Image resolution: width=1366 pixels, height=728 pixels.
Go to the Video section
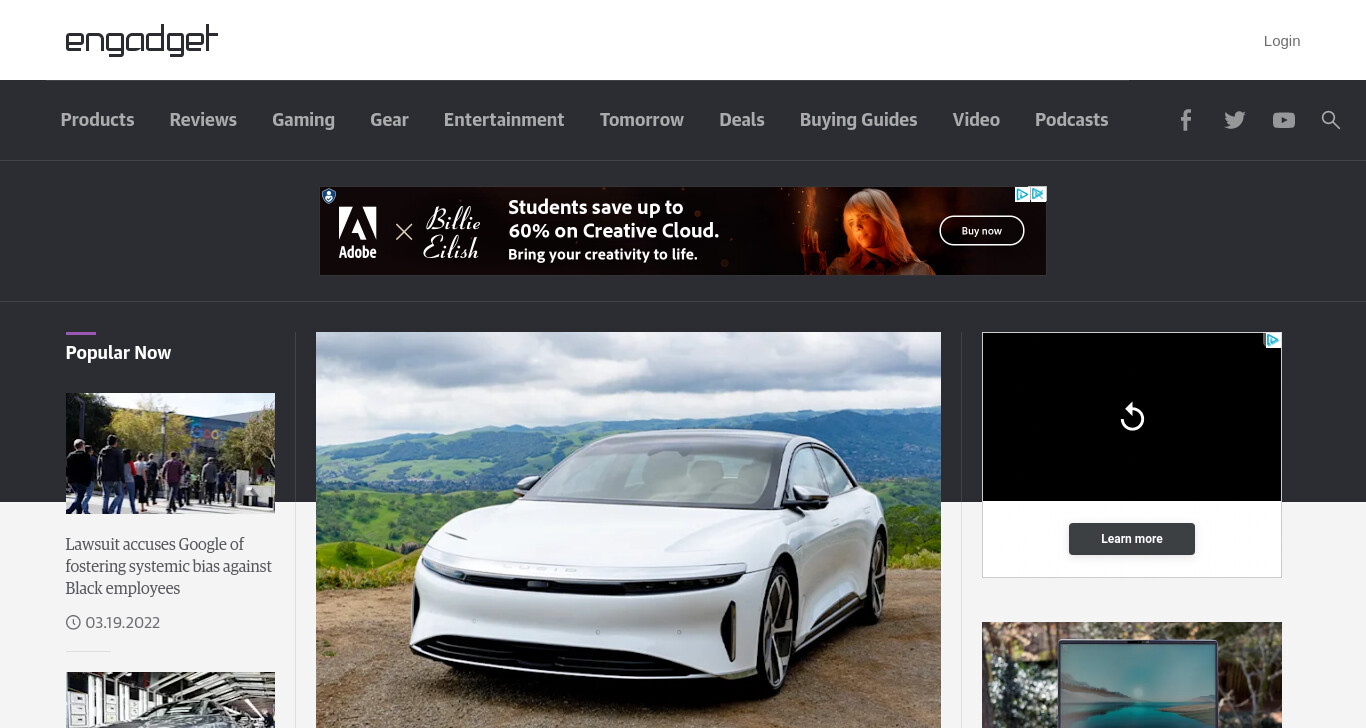pyautogui.click(x=976, y=120)
